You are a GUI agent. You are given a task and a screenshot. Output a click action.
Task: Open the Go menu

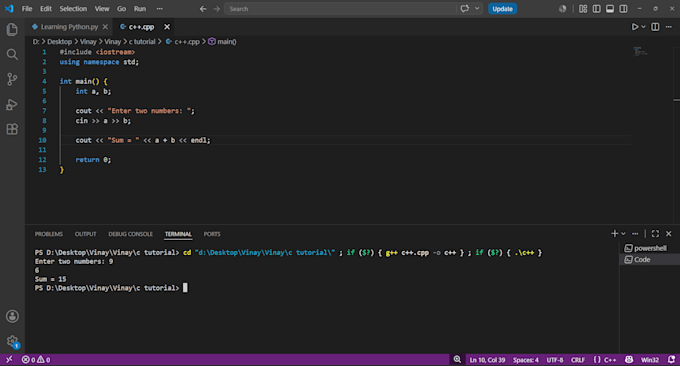click(121, 9)
